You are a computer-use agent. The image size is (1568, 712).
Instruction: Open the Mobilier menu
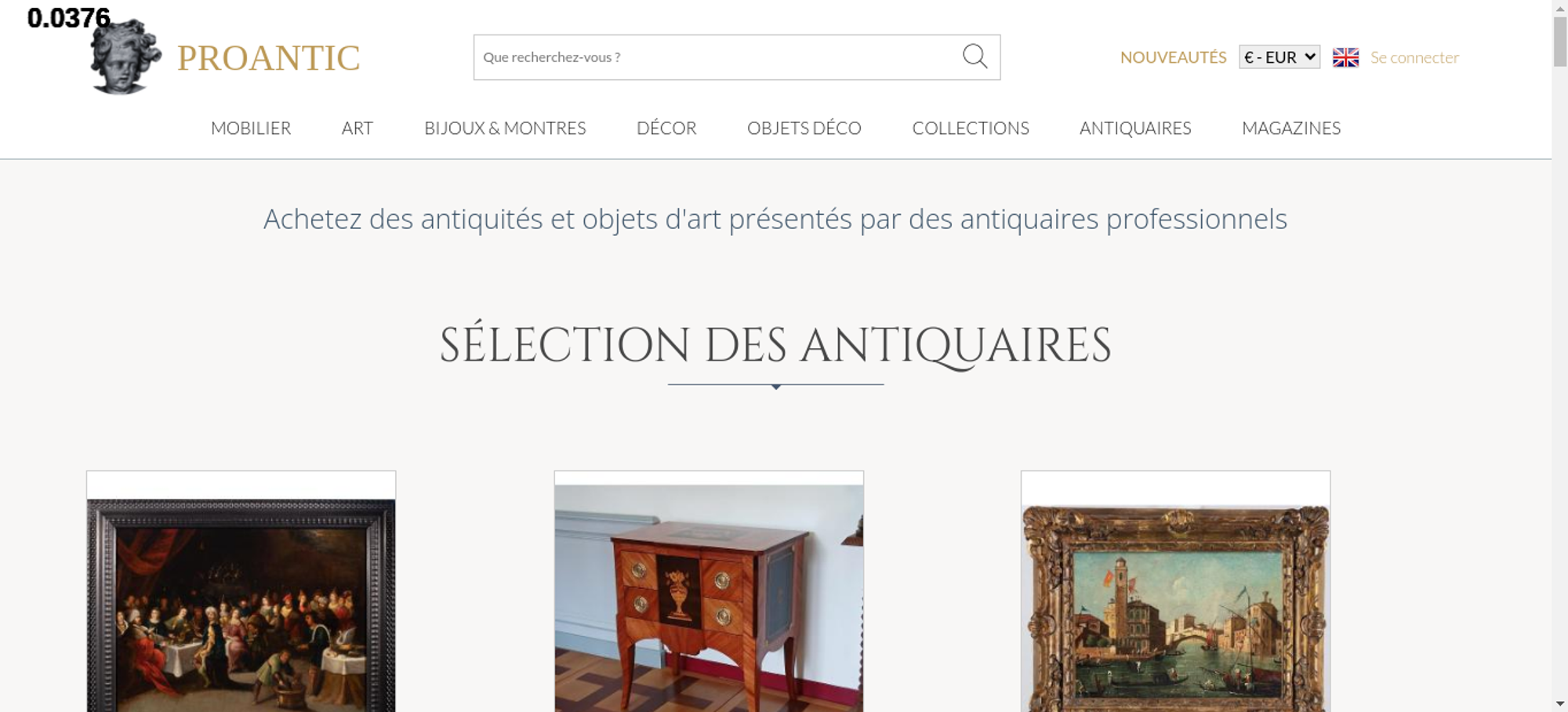pos(251,128)
